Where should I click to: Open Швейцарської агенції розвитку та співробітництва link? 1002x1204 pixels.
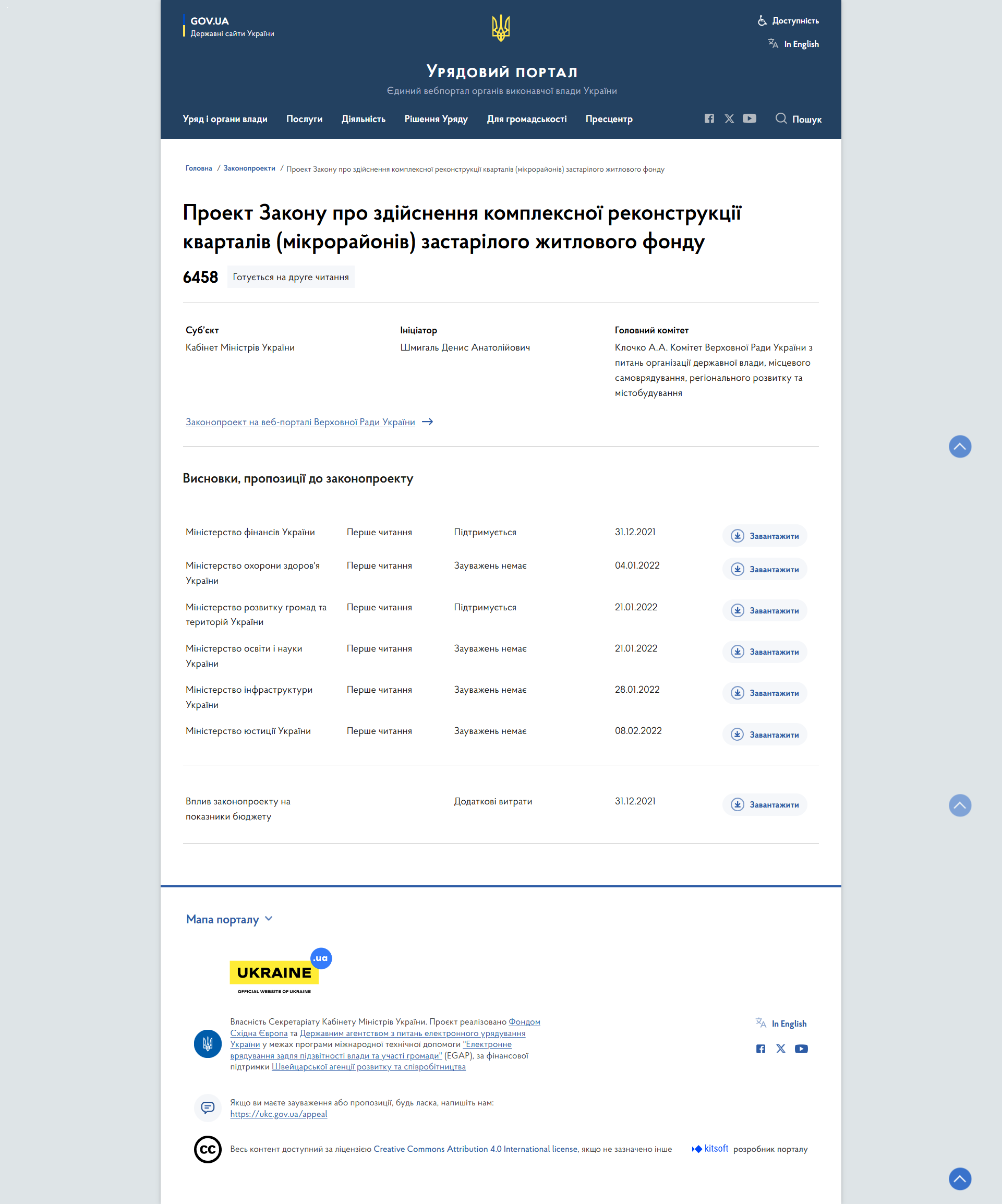369,1067
